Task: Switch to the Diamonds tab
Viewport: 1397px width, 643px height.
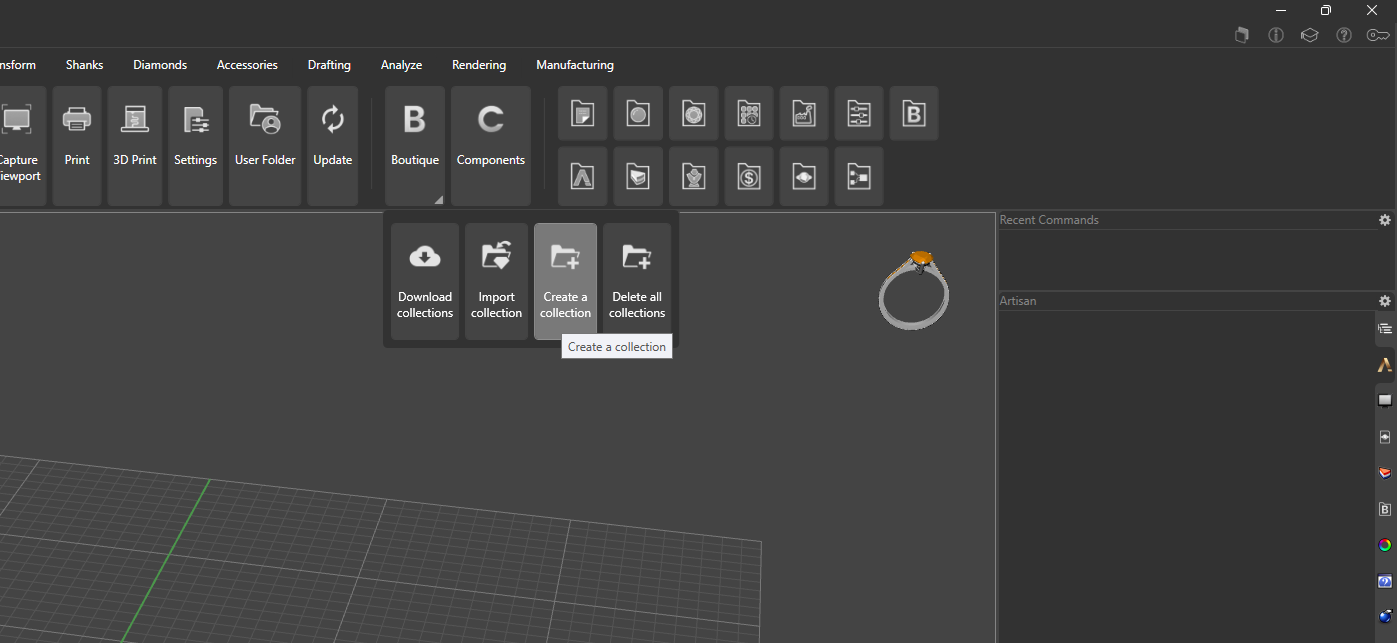Action: tap(160, 65)
